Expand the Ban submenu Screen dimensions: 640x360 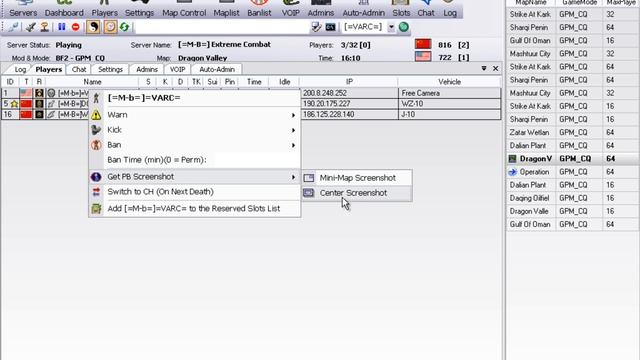click(x=194, y=145)
